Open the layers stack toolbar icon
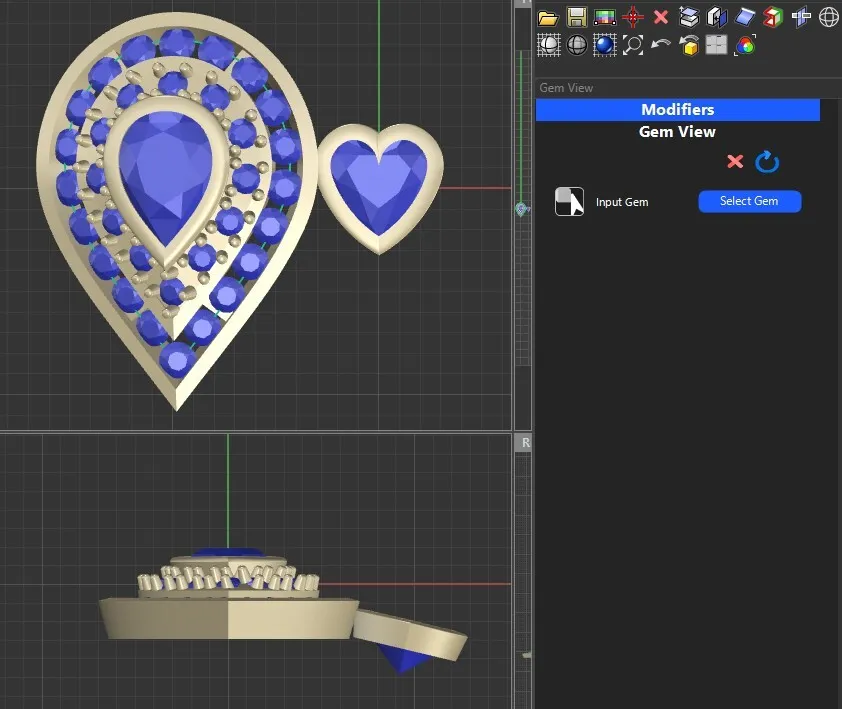 (688, 17)
